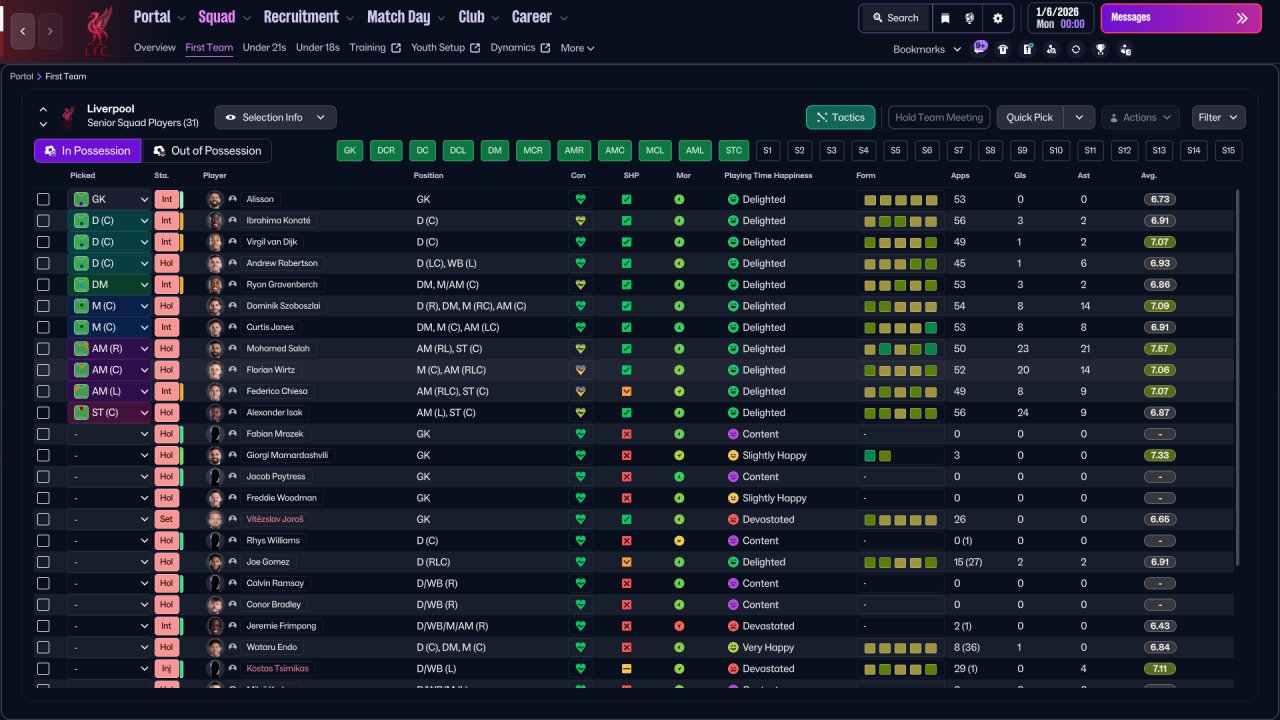Image resolution: width=1280 pixels, height=720 pixels.
Task: Click the bookmark icon beside Search
Action: [945, 18]
